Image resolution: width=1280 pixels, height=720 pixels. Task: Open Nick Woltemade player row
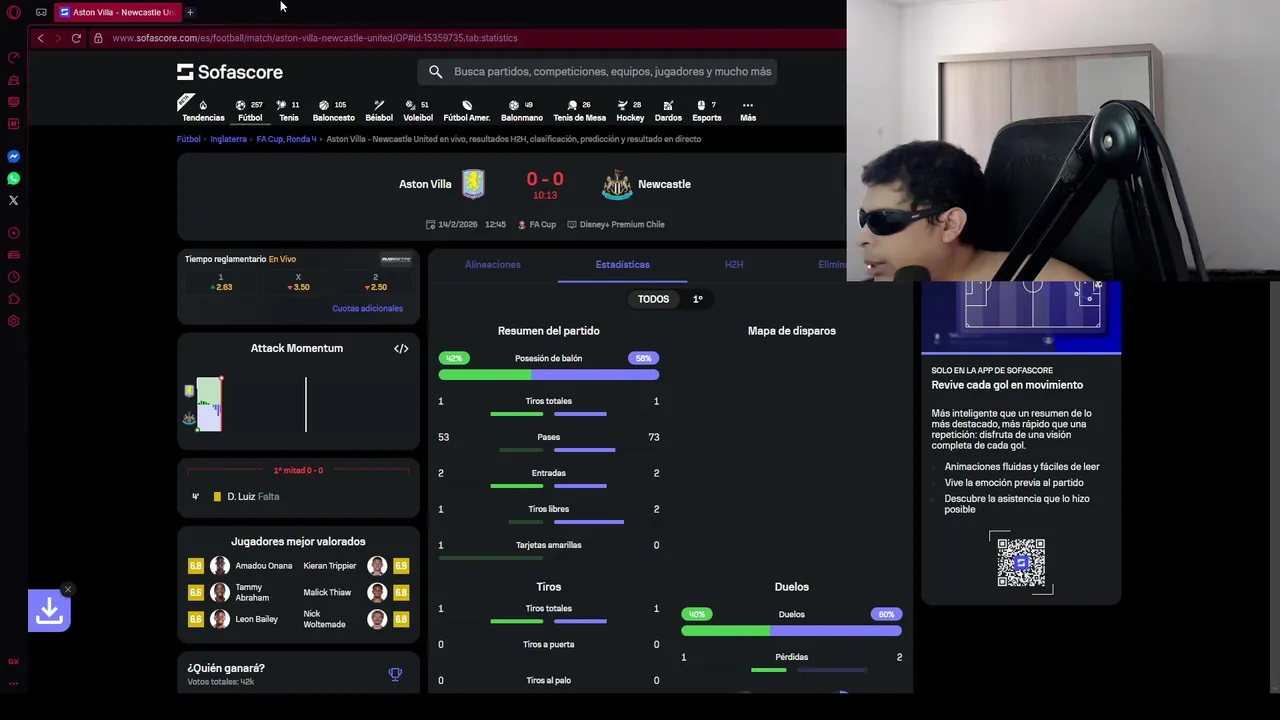[356, 619]
